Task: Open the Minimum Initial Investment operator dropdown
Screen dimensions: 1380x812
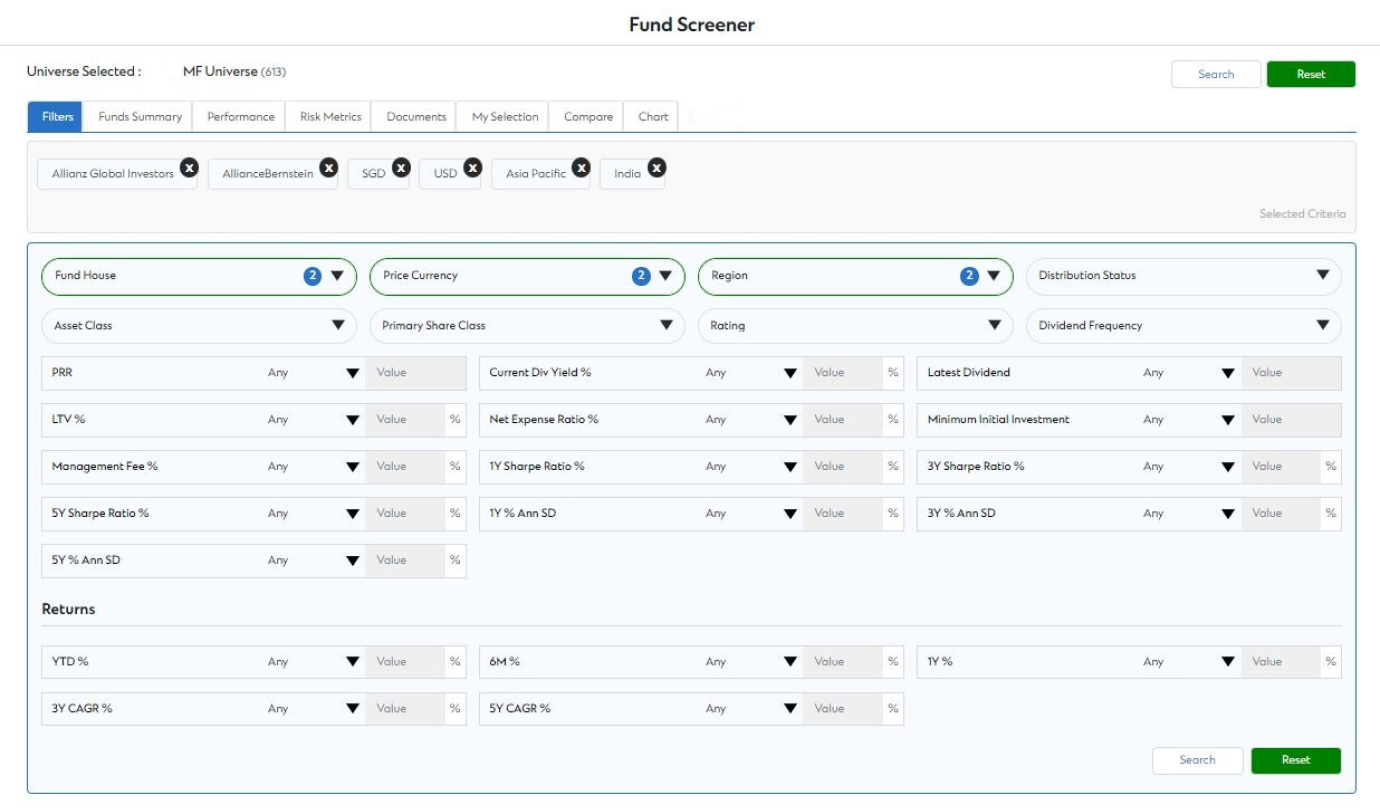Action: [x=1188, y=420]
